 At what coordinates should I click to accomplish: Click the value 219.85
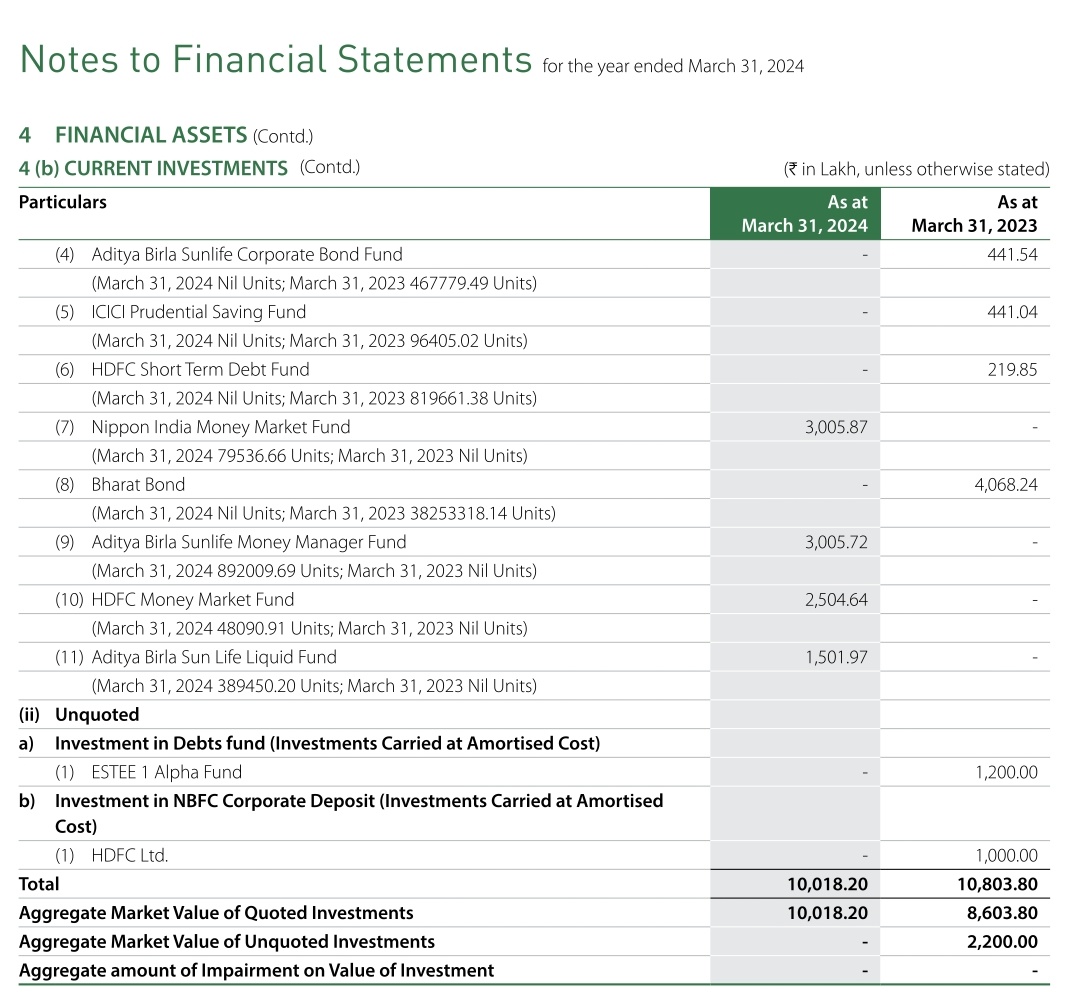1012,369
